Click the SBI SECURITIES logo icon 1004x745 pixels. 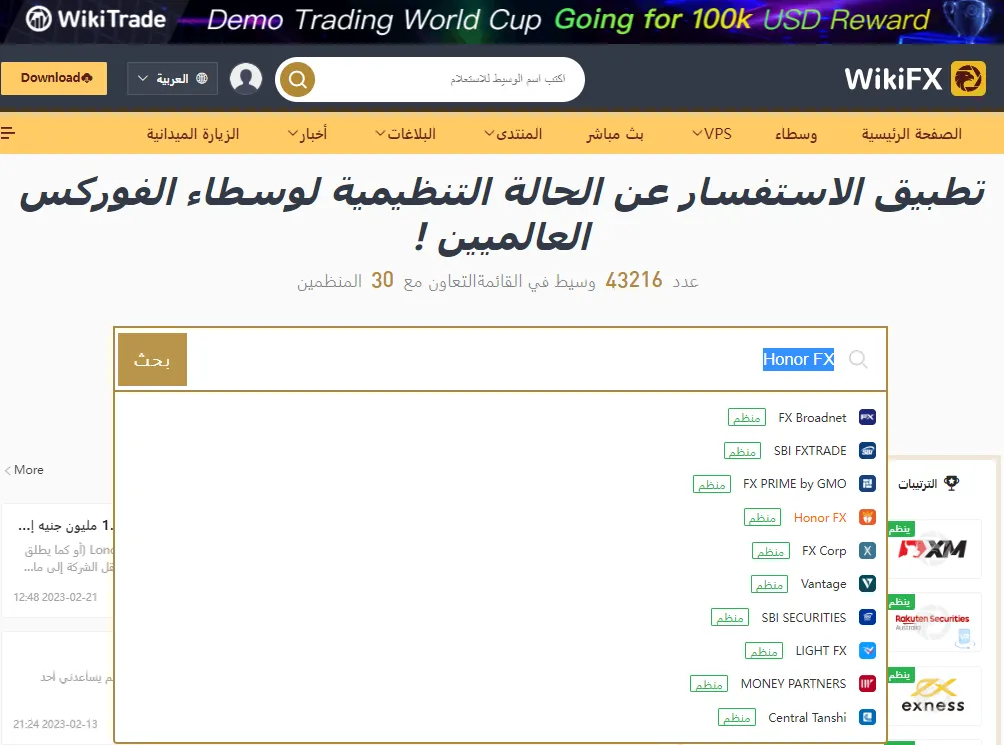(867, 617)
